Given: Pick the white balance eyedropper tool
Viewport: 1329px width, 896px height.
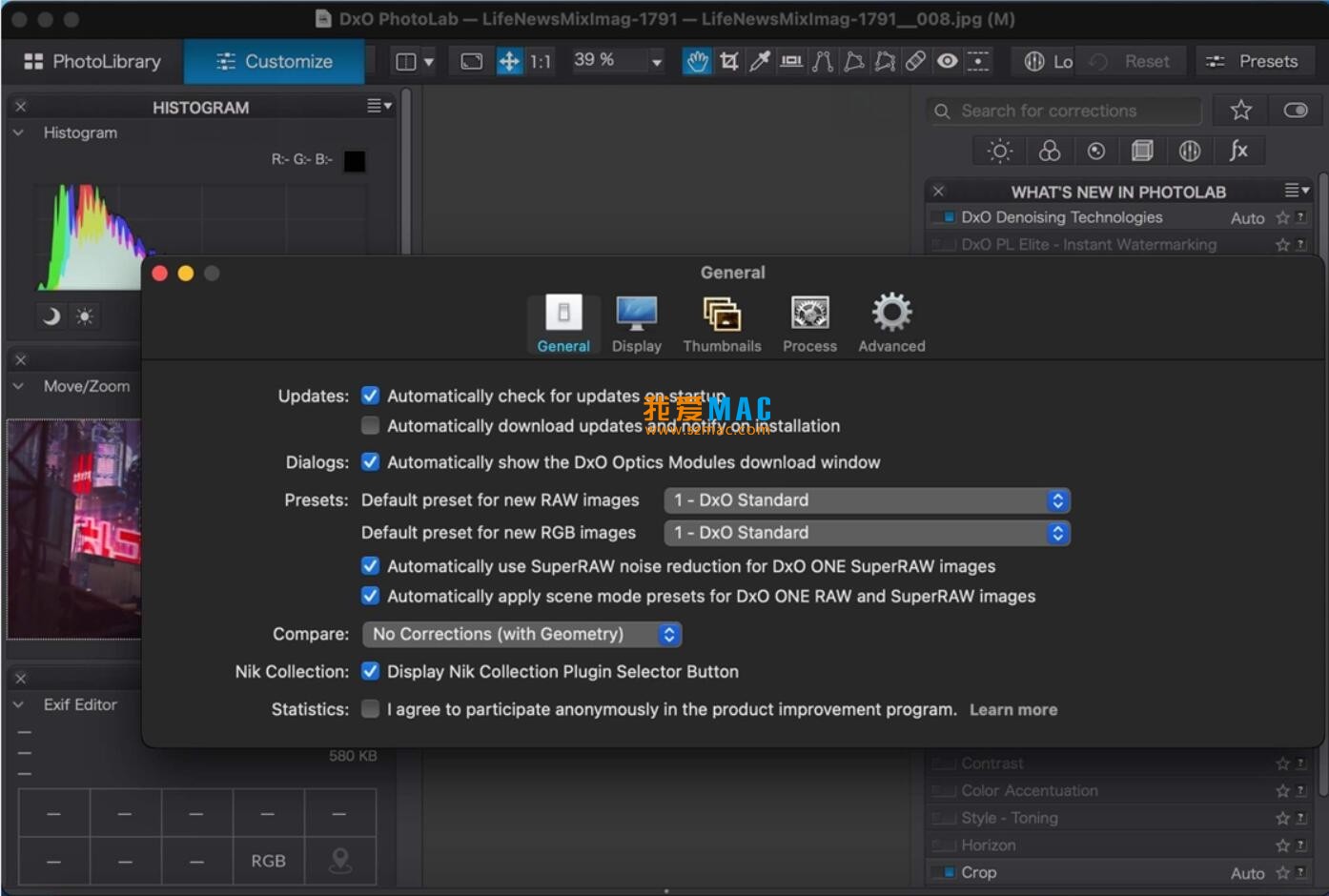Looking at the screenshot, I should (x=760, y=61).
